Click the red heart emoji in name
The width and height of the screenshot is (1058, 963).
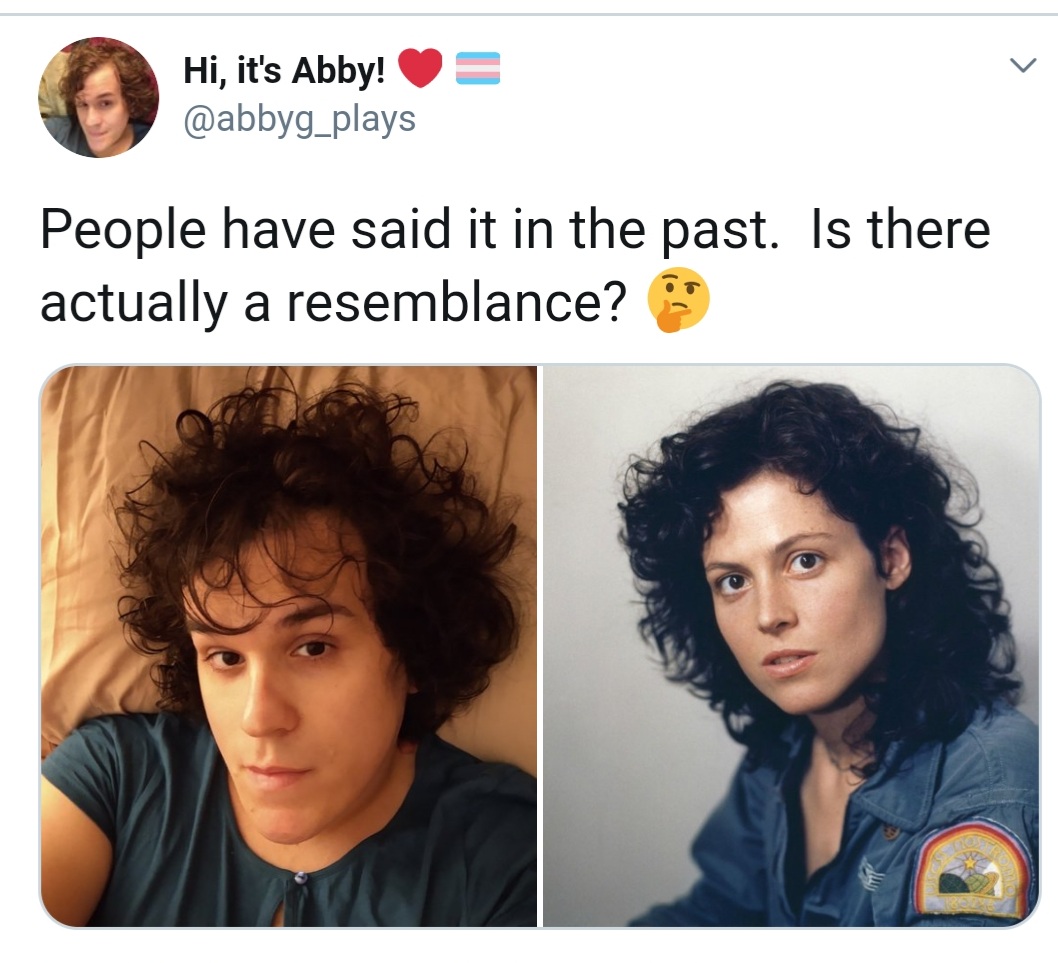pyautogui.click(x=420, y=68)
